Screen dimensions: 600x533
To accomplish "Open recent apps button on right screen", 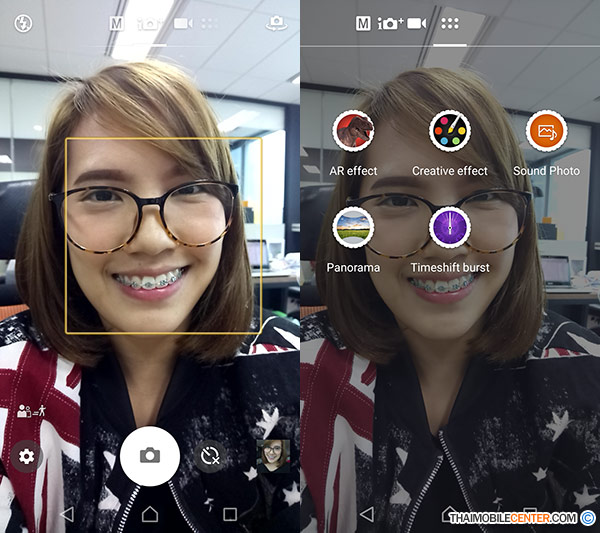I will coord(530,514).
